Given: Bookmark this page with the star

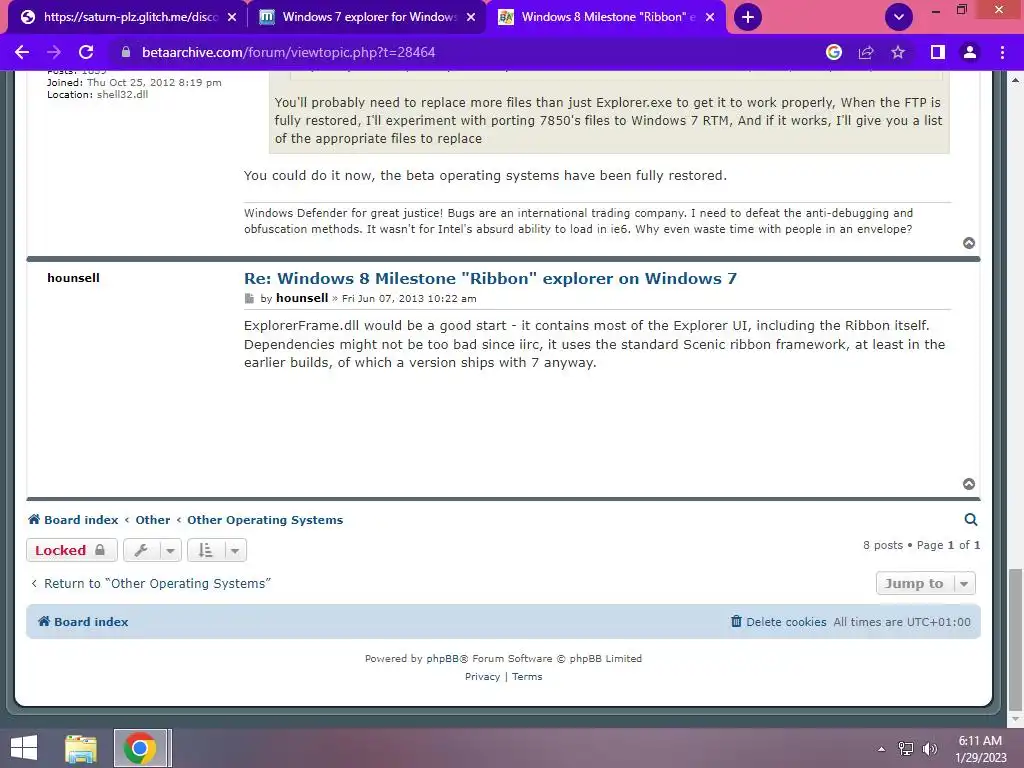Looking at the screenshot, I should (898, 52).
